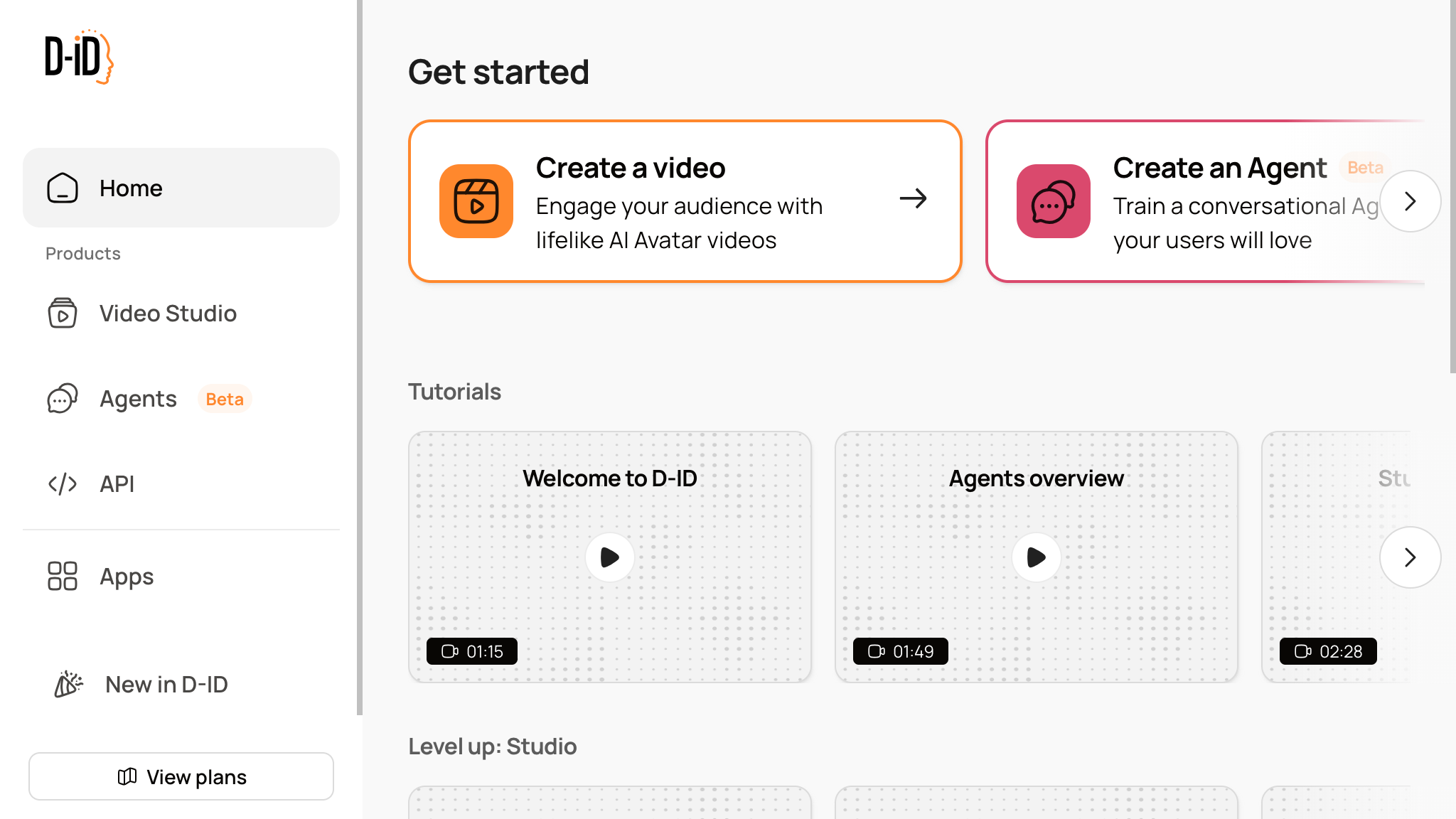1456x819 pixels.
Task: Select the Agents chat bubble icon
Action: pyautogui.click(x=63, y=399)
